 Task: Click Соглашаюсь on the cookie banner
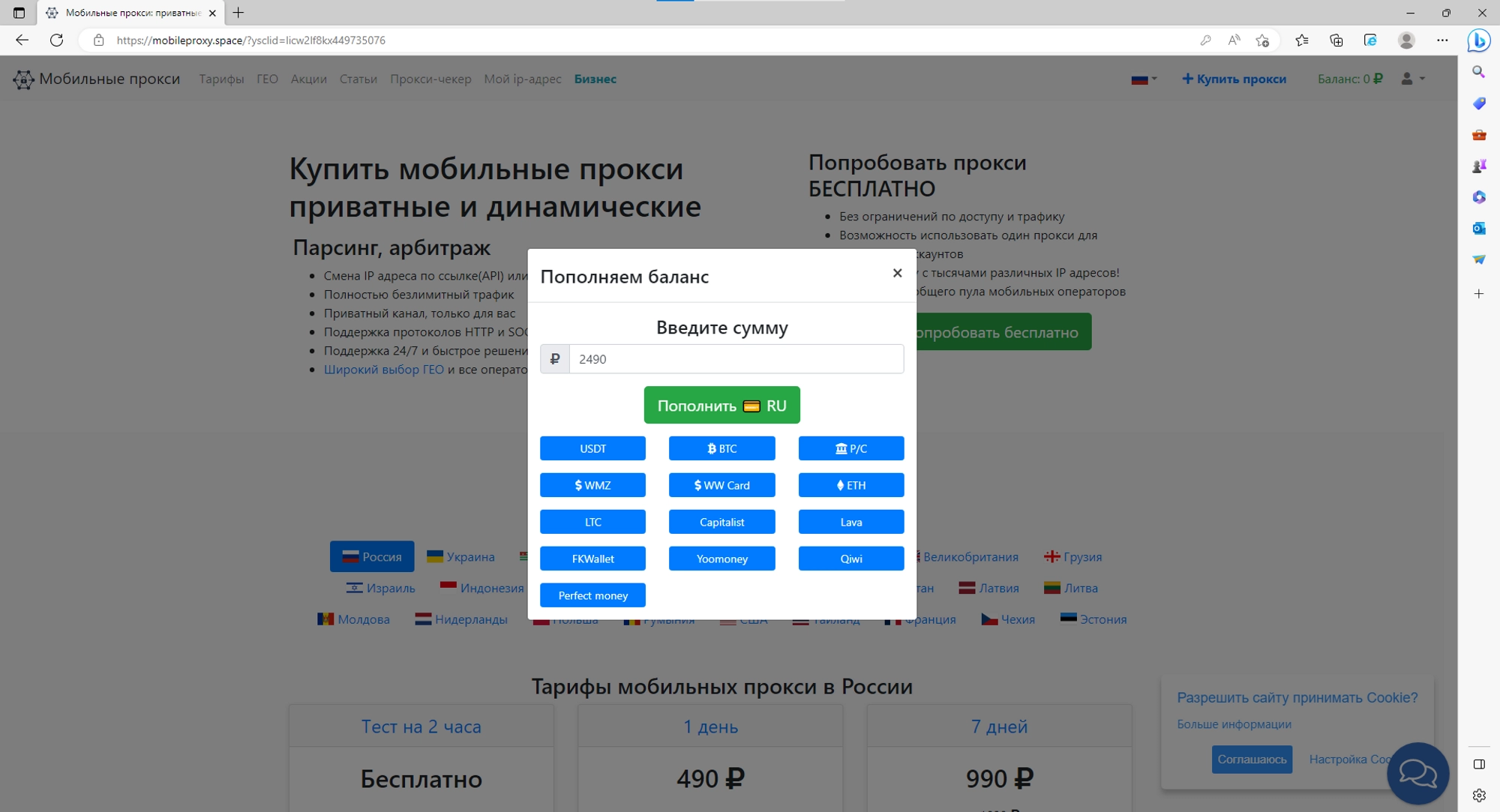tap(1252, 759)
